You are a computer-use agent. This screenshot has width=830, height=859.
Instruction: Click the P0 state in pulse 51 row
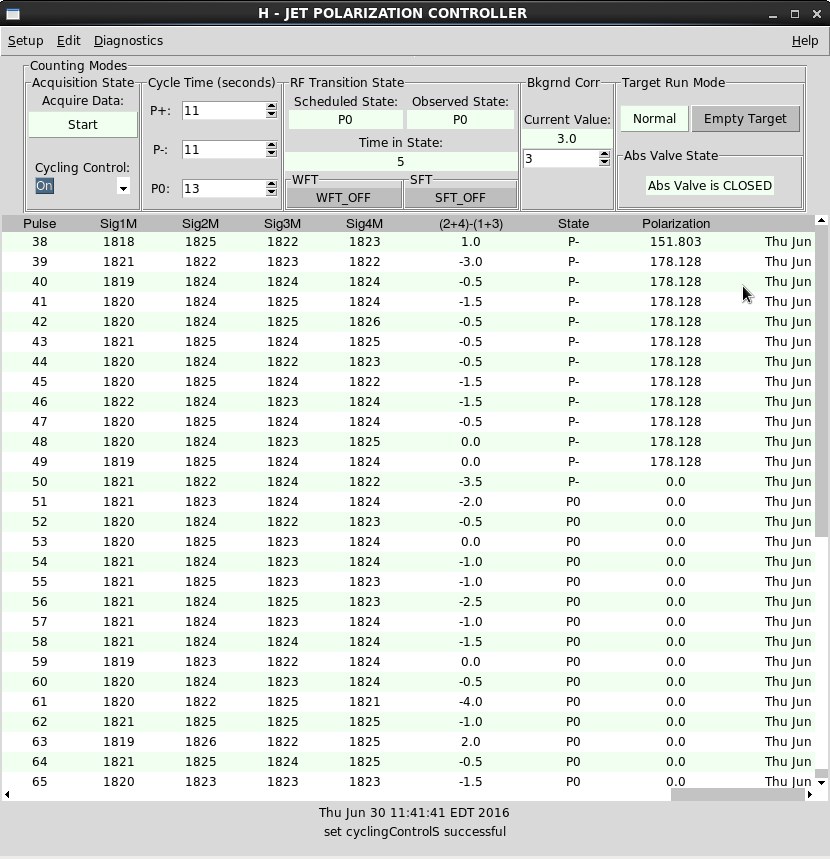coord(573,502)
